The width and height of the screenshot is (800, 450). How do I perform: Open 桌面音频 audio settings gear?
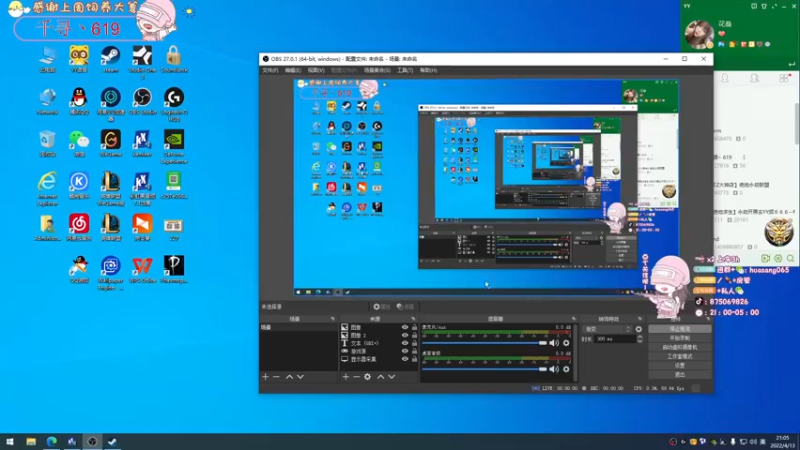566,369
